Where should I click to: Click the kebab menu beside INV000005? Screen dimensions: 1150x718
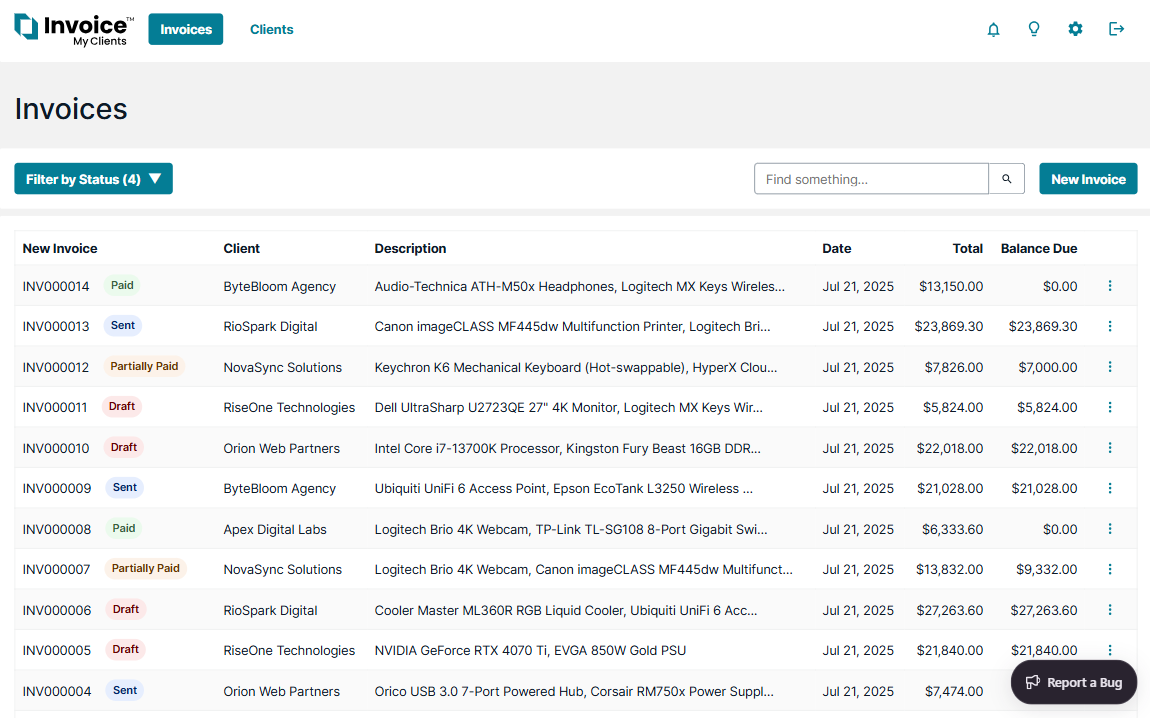1110,650
